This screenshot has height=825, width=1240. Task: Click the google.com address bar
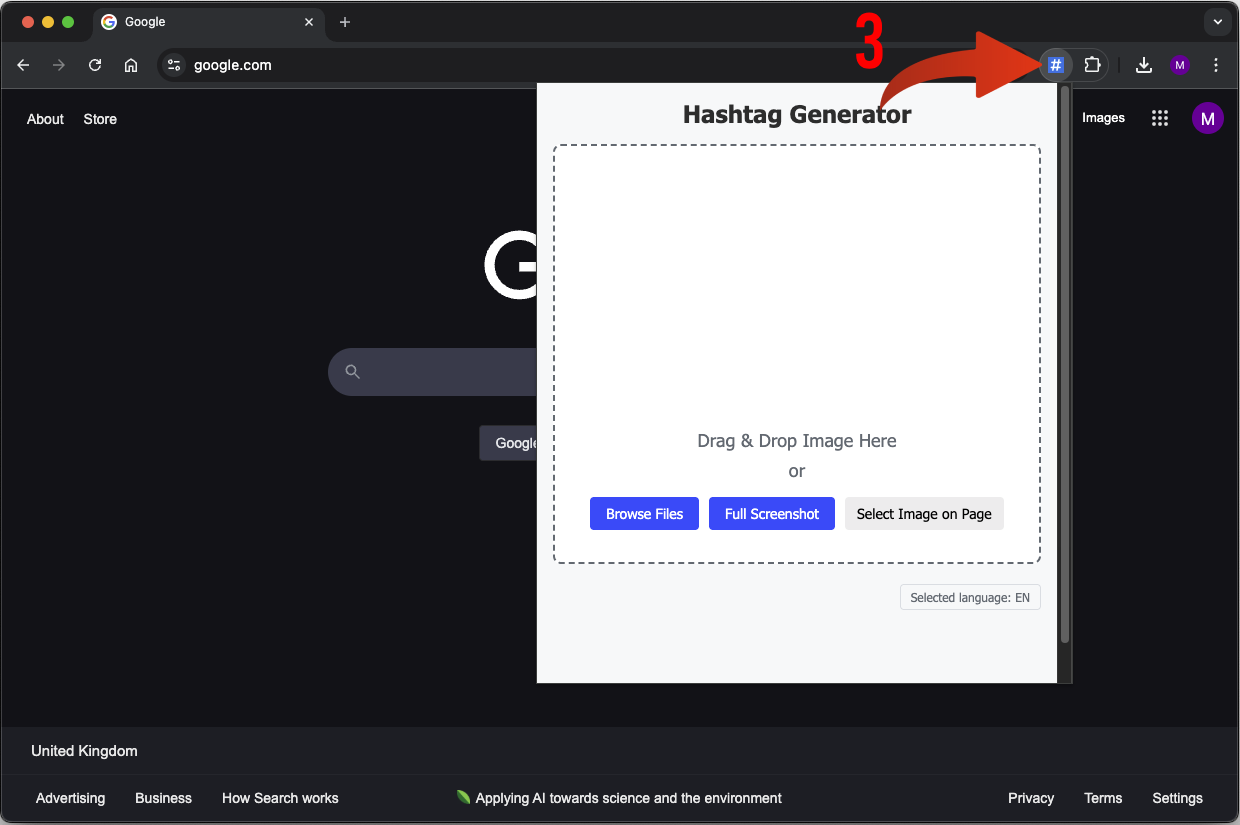[600, 65]
